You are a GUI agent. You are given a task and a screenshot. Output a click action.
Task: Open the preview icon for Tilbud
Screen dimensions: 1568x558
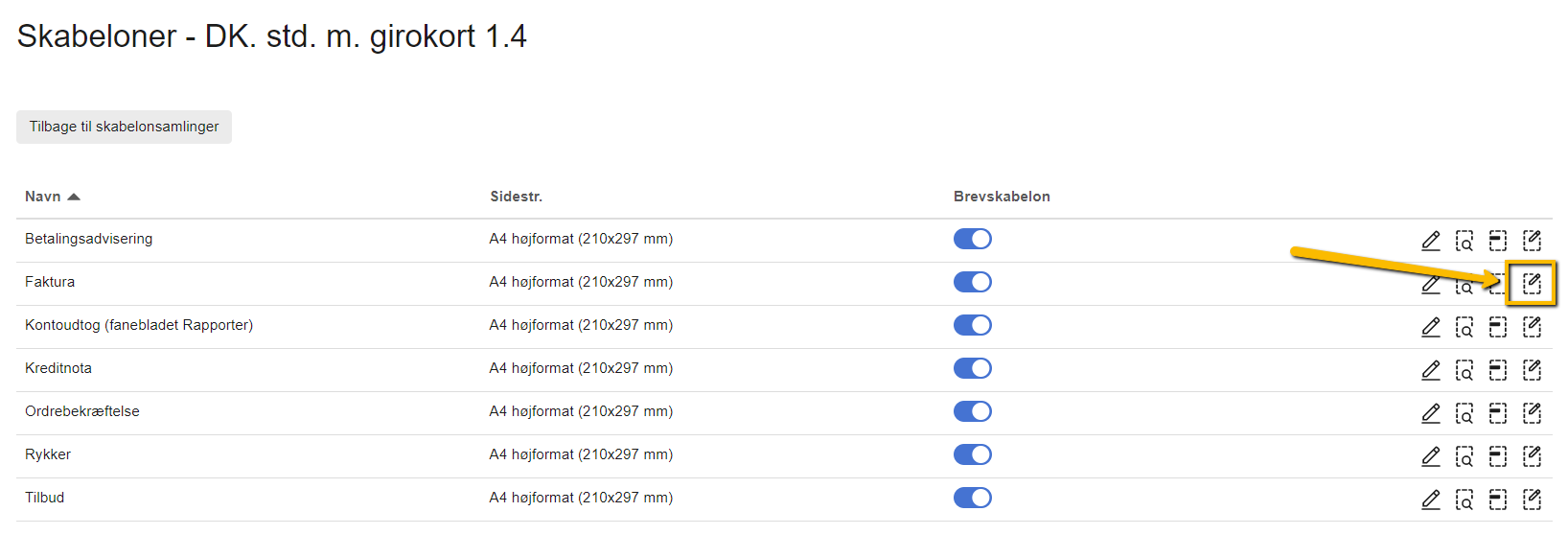tap(1466, 498)
